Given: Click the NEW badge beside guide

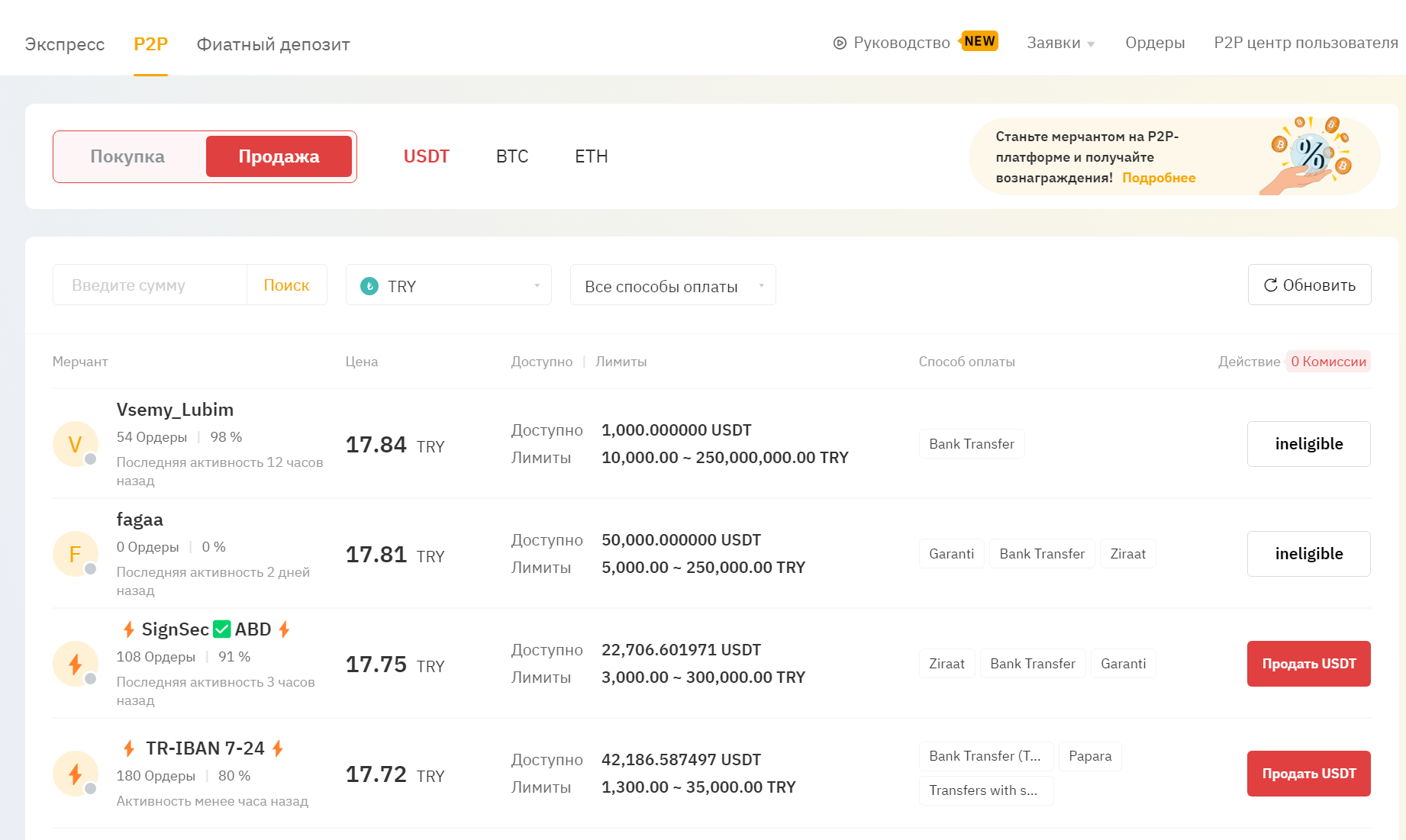Looking at the screenshot, I should point(979,41).
